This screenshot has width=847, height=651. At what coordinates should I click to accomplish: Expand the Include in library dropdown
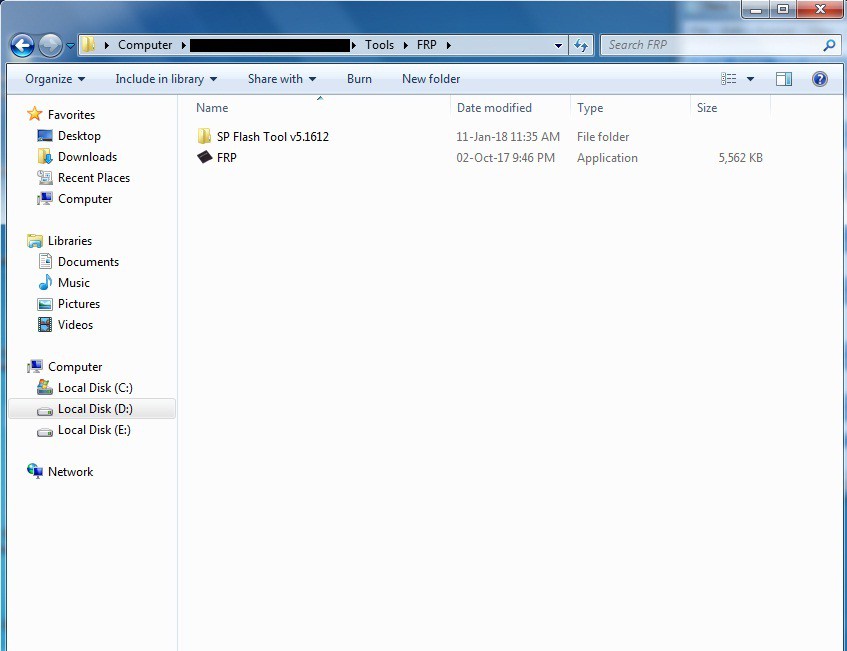tap(166, 79)
